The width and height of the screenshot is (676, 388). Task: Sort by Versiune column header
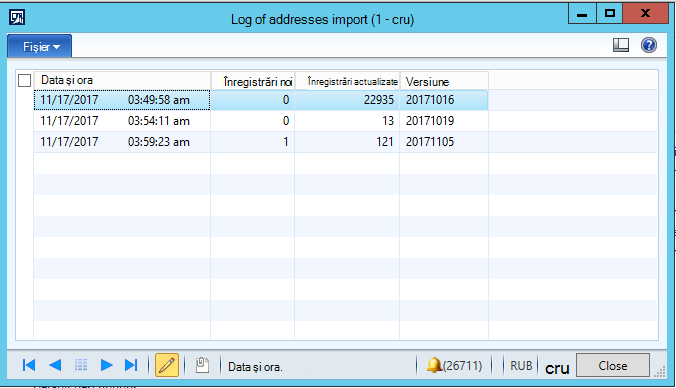(444, 80)
